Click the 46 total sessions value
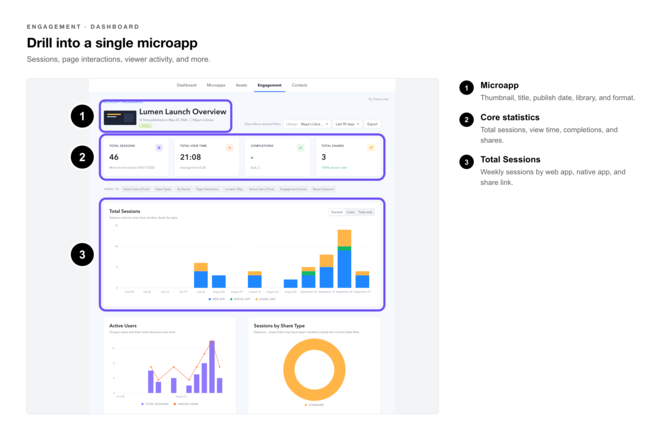This screenshot has height=431, width=670. pos(114,157)
